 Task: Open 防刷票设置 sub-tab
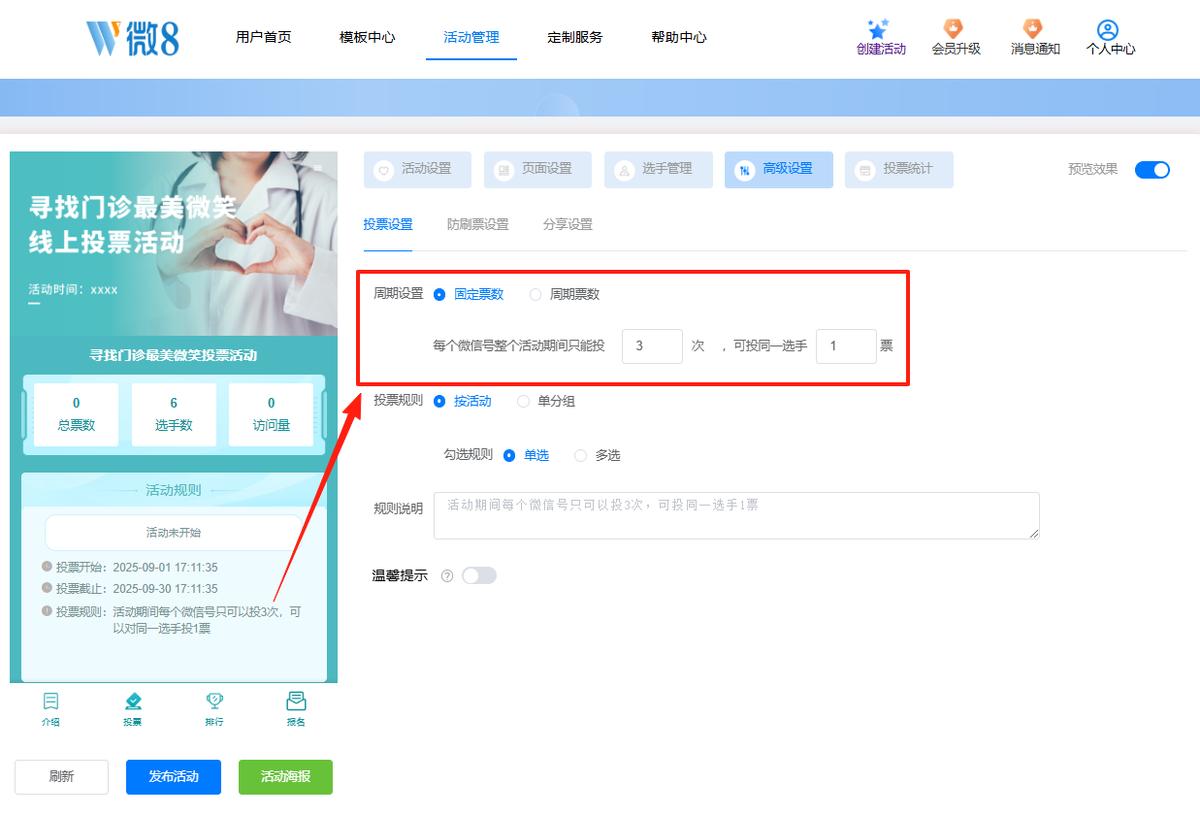click(x=478, y=224)
